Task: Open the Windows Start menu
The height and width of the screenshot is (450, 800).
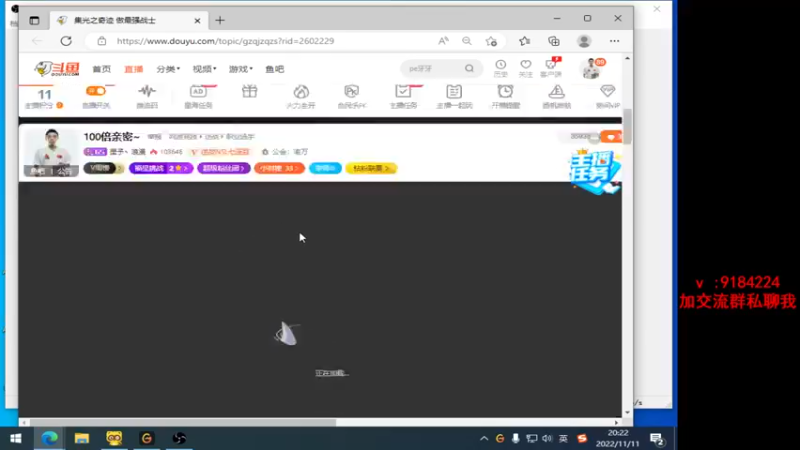Action: 15,438
